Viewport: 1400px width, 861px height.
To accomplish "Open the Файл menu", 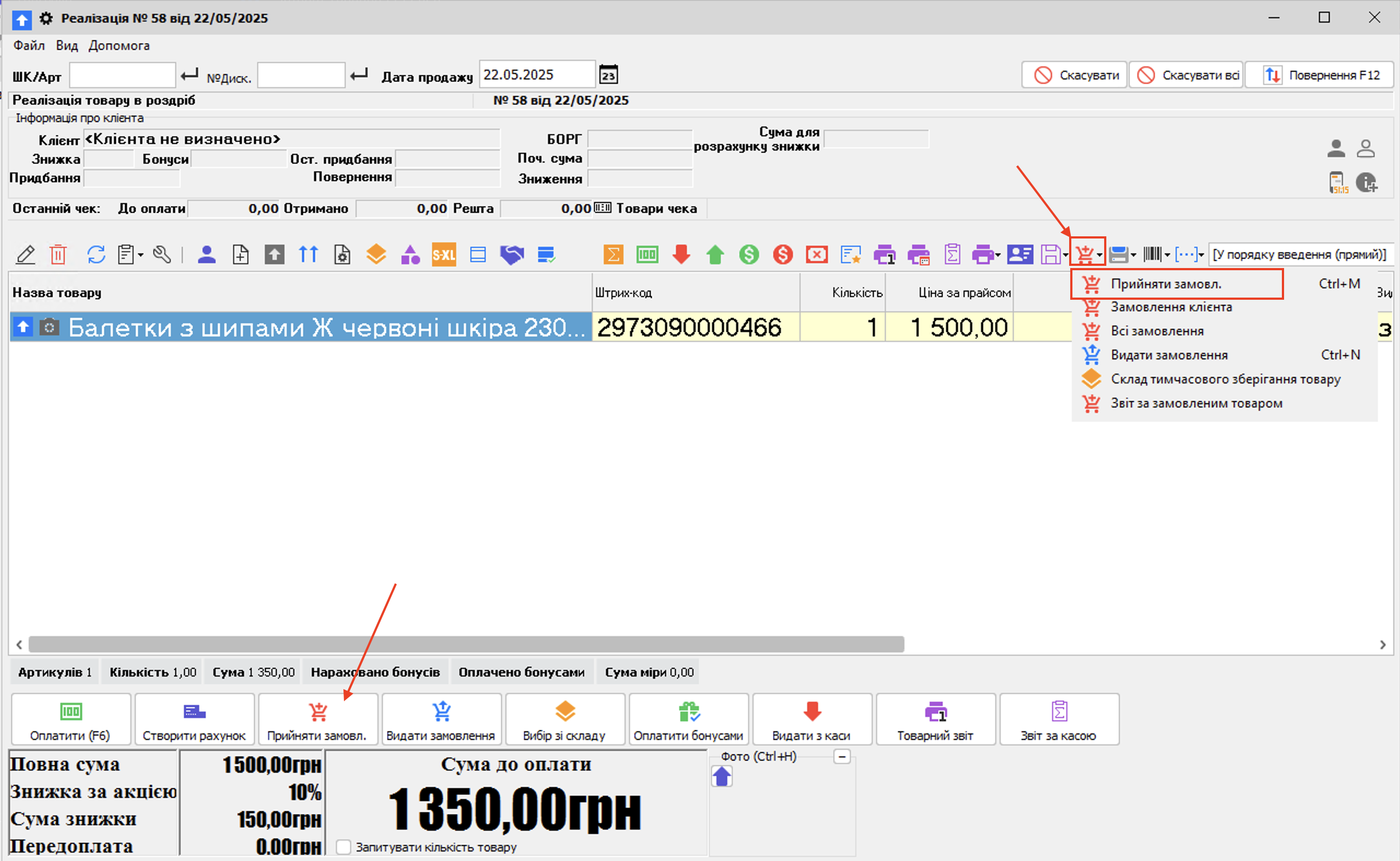I will pyautogui.click(x=29, y=45).
